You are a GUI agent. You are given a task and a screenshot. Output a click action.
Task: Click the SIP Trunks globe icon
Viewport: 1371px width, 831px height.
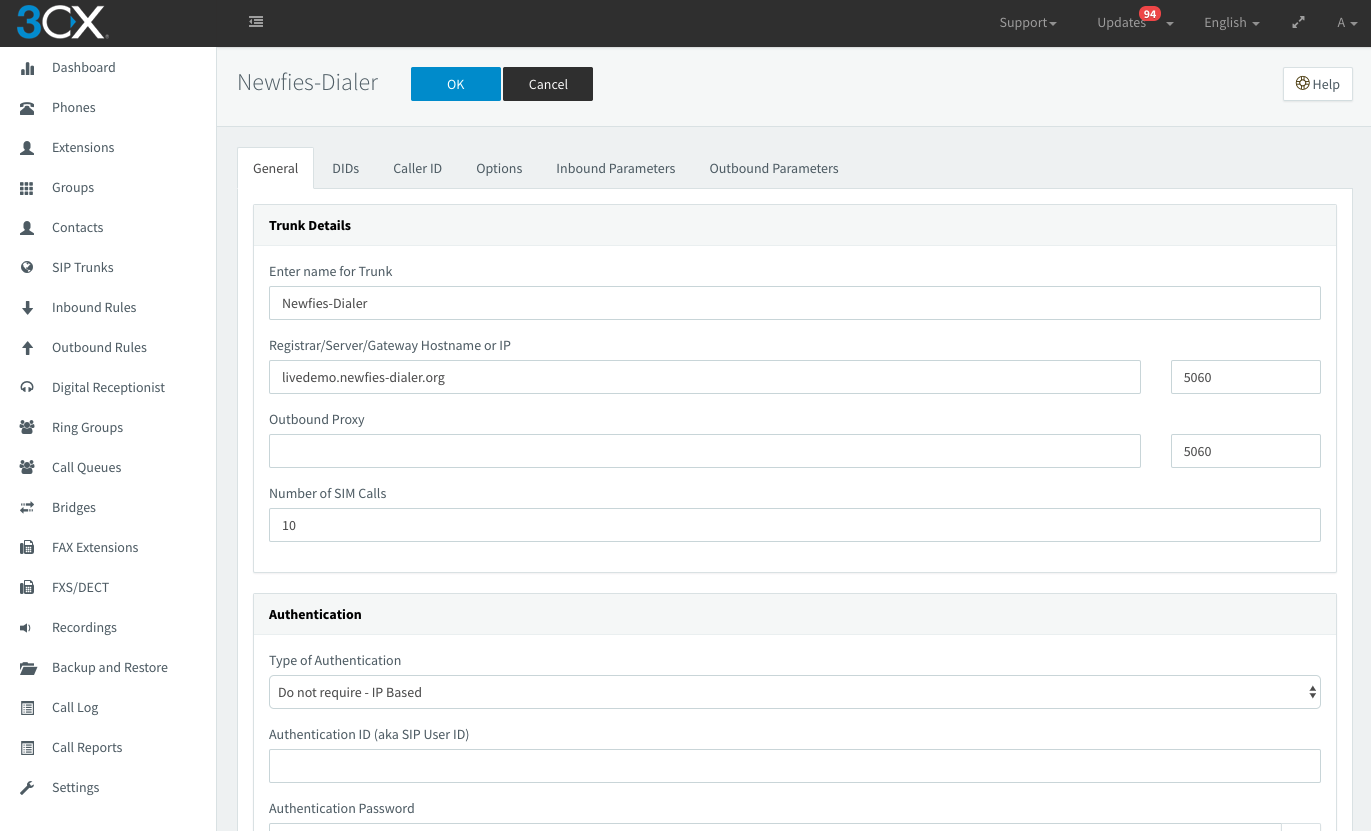28,268
